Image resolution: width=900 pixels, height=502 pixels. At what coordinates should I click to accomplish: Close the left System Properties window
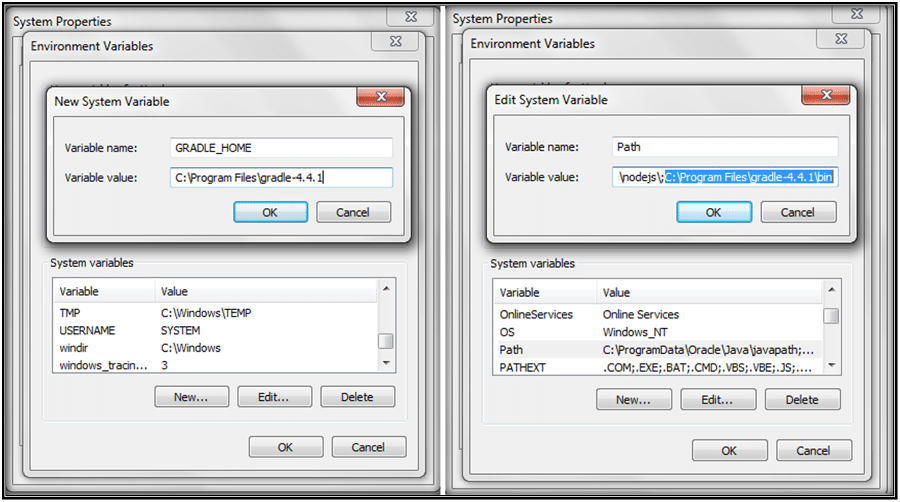[x=411, y=17]
